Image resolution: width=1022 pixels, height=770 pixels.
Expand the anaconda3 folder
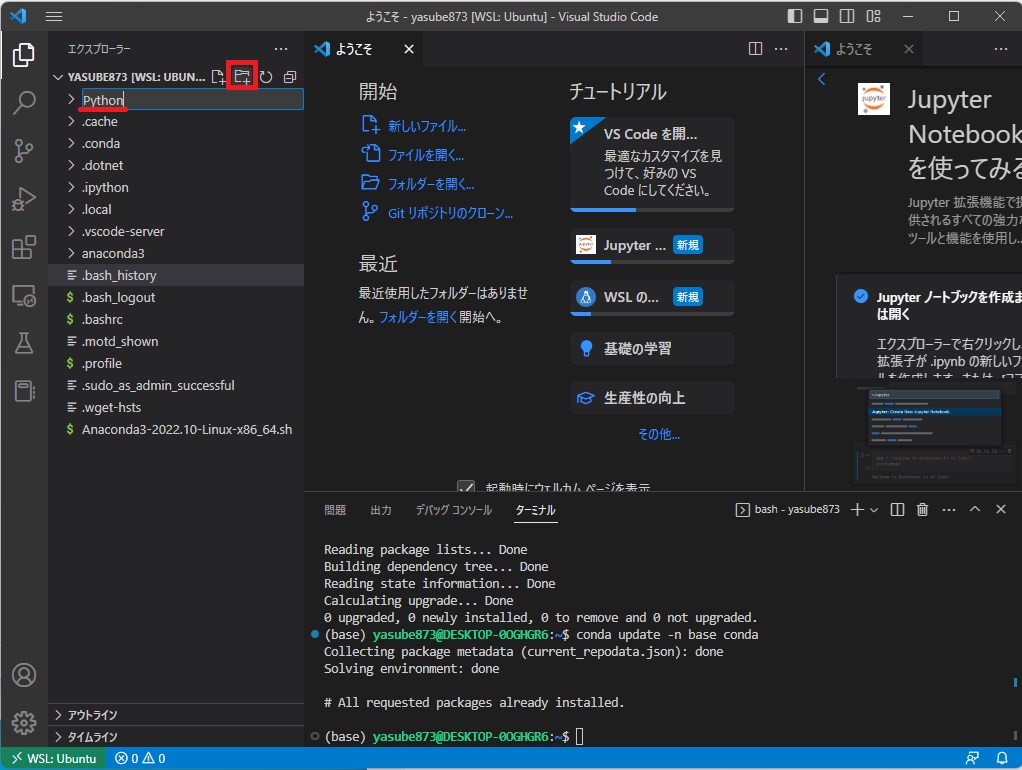click(x=176, y=253)
